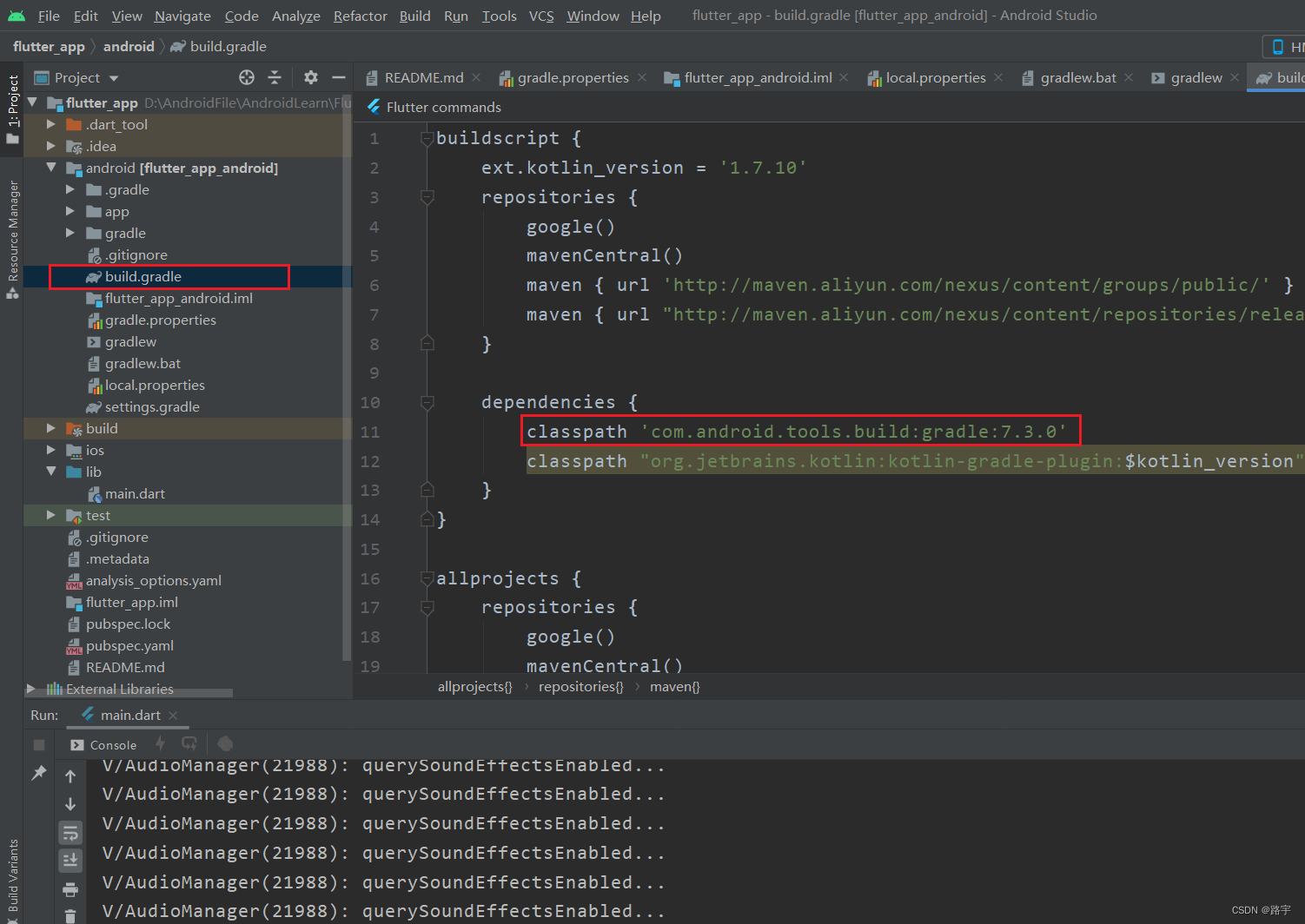This screenshot has height=924, width=1305.
Task: Expand the build folder
Action: coord(51,428)
